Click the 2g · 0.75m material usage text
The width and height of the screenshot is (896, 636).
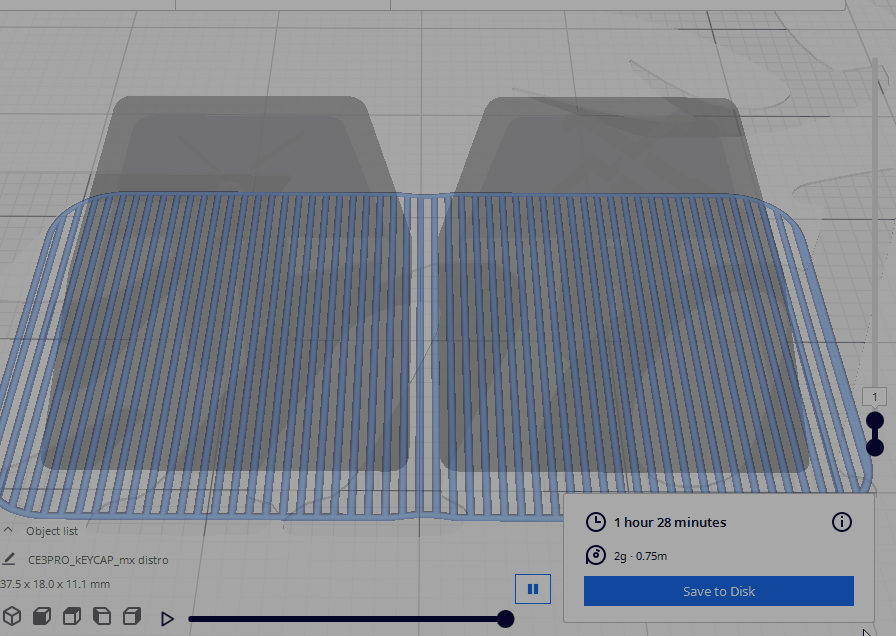coord(641,556)
